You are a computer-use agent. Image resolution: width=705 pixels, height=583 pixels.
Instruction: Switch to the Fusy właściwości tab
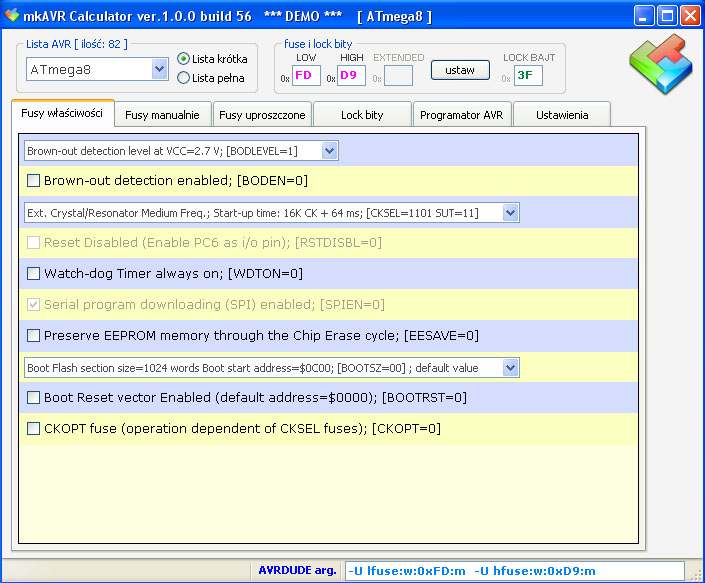click(x=62, y=113)
